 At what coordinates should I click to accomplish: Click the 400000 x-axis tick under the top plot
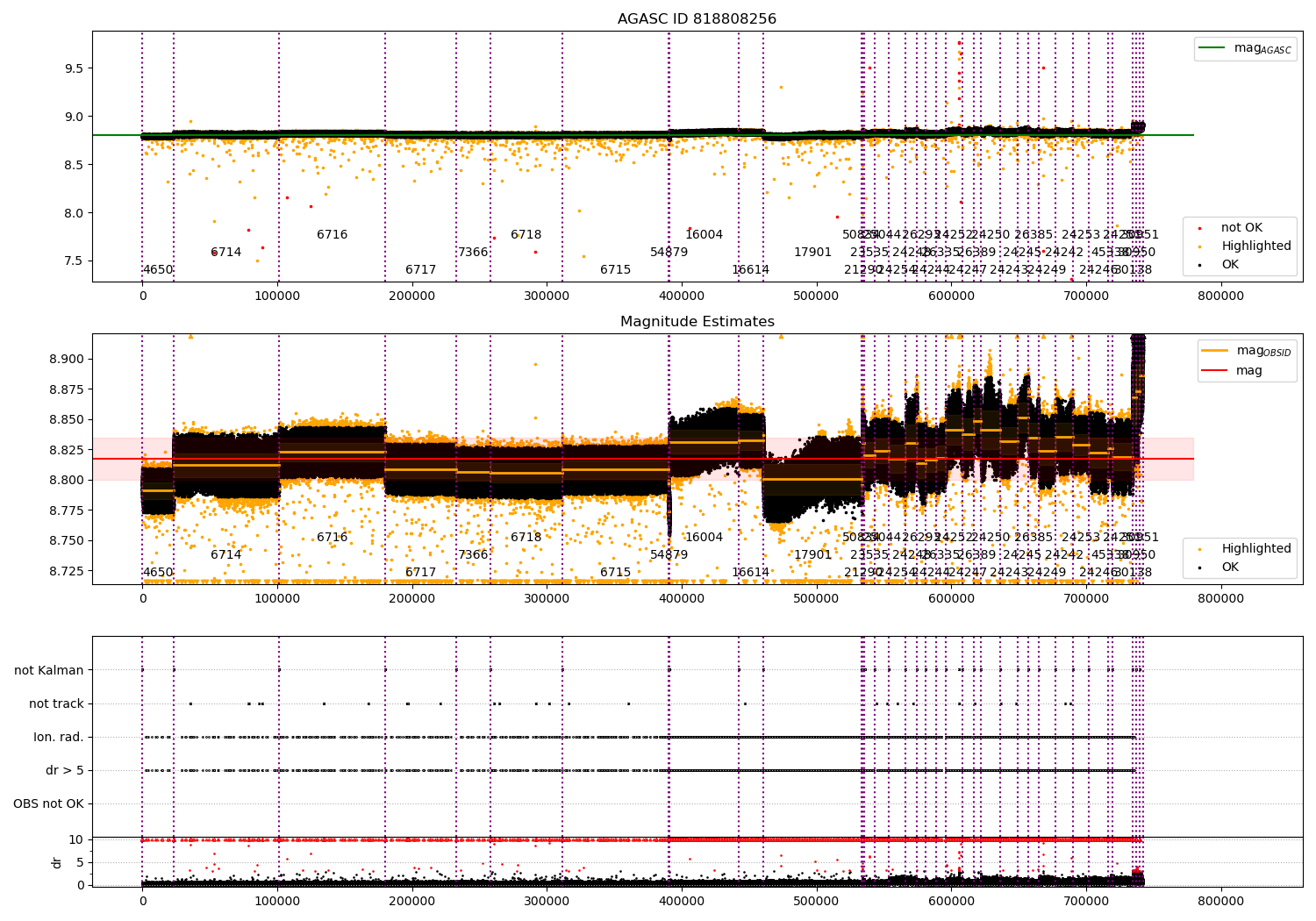click(x=682, y=296)
